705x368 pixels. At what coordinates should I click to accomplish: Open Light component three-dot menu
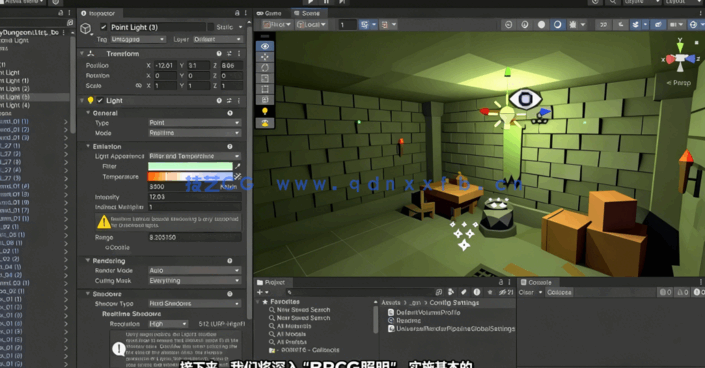pos(239,101)
